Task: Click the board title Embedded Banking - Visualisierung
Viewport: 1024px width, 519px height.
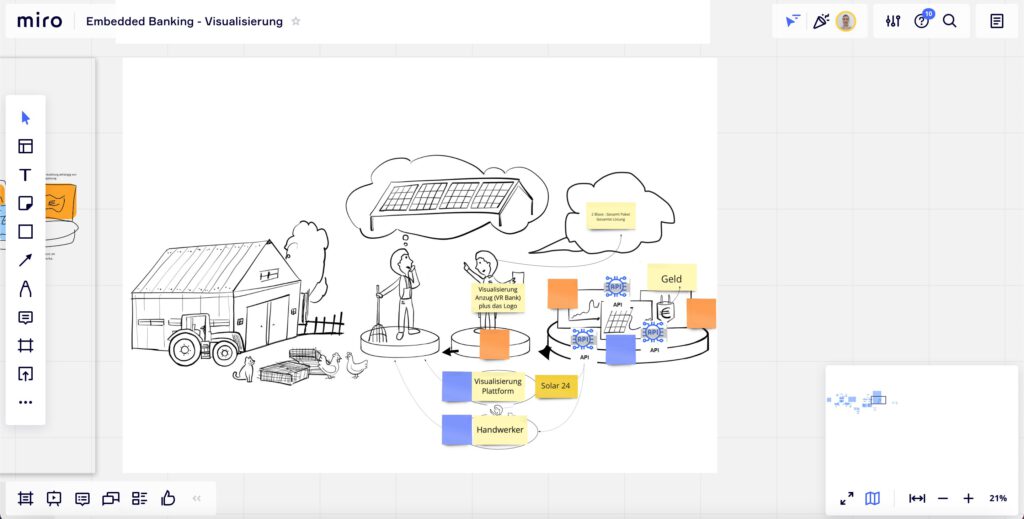Action: (184, 21)
